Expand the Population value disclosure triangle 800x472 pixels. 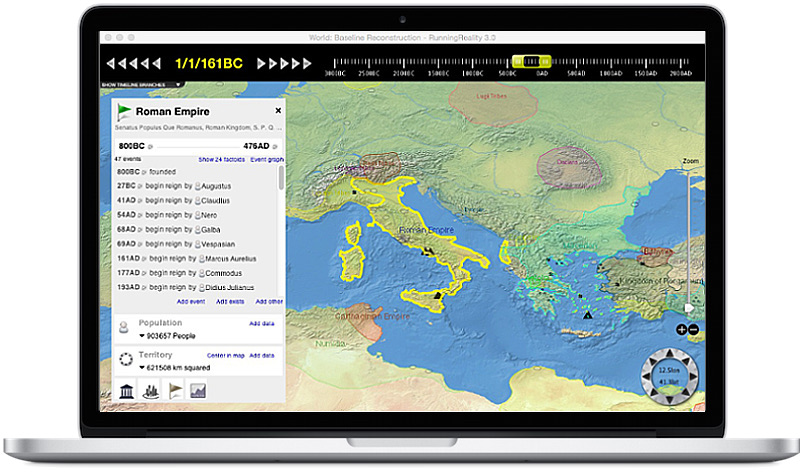pos(143,336)
